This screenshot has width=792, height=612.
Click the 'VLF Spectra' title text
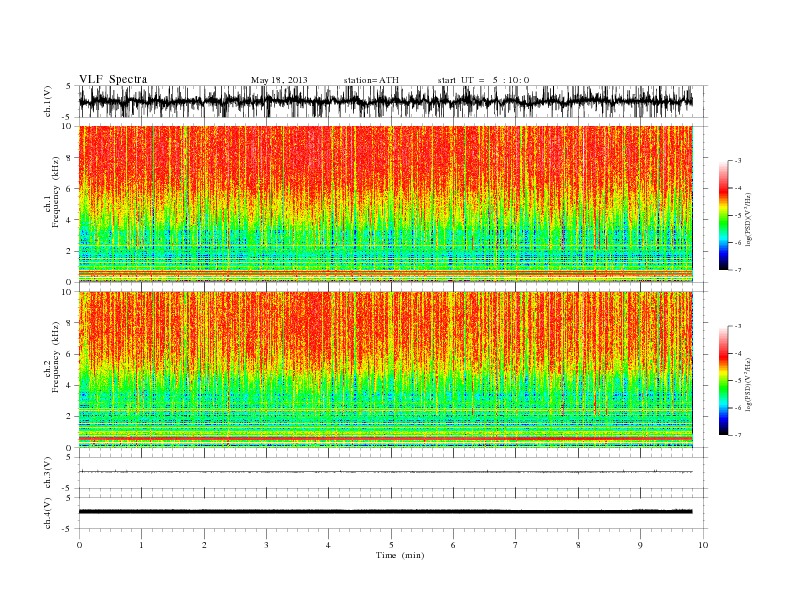(x=113, y=79)
